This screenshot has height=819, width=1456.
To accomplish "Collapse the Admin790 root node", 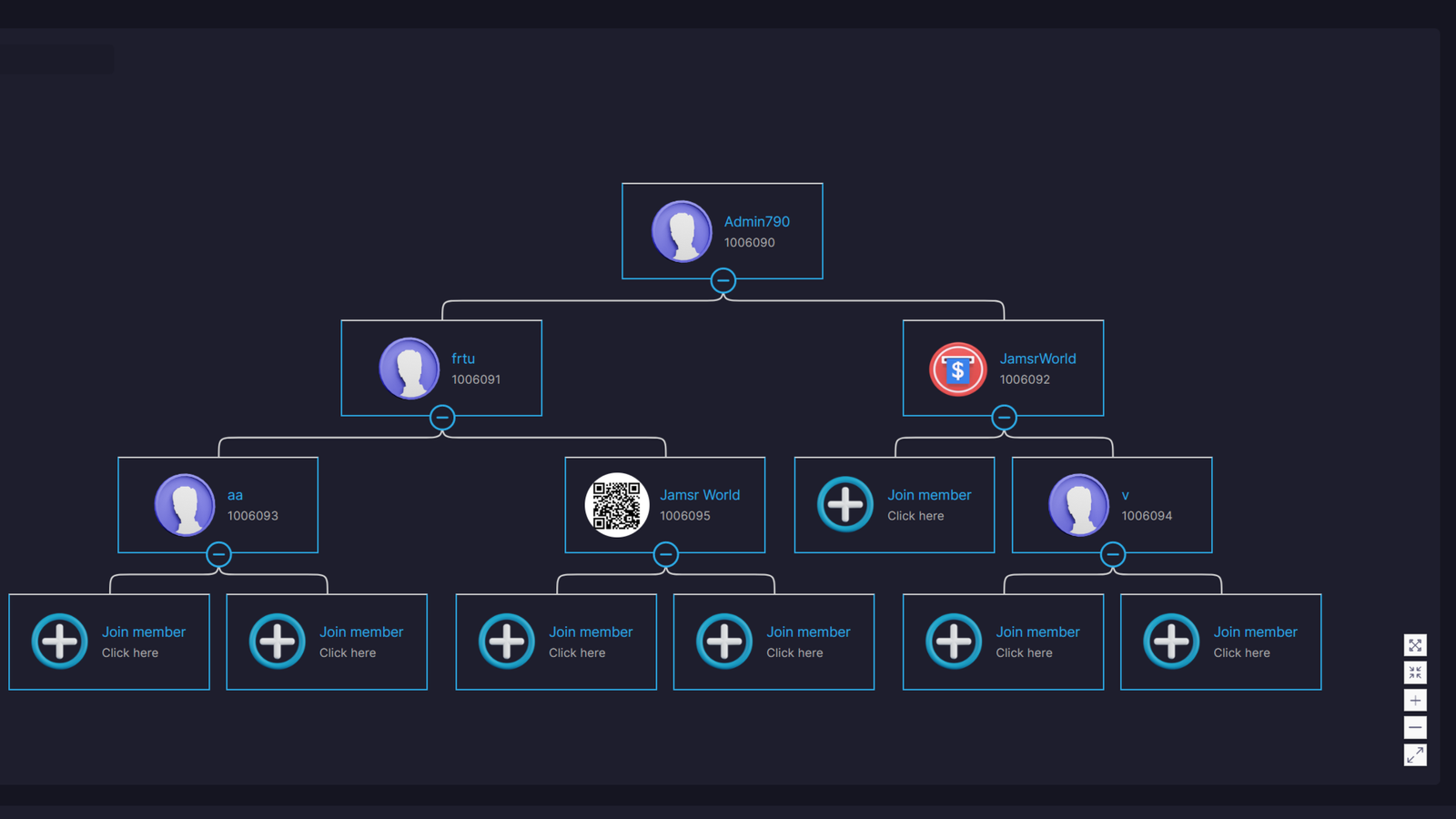I will click(x=723, y=280).
